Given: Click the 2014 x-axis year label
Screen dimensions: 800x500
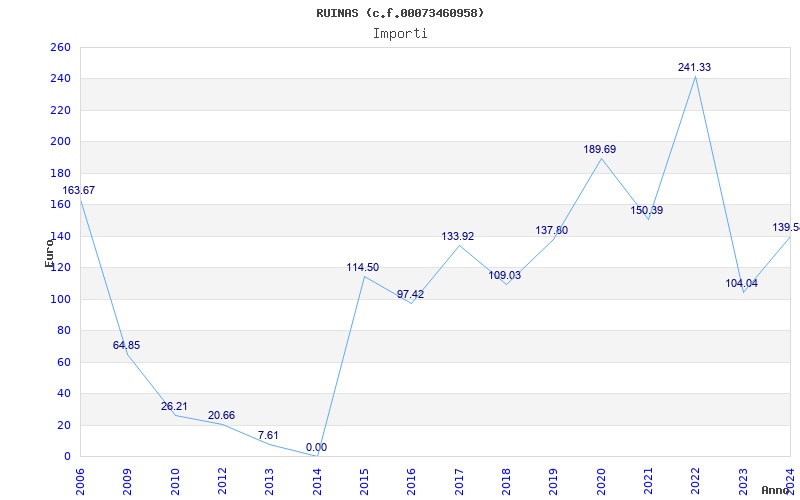Looking at the screenshot, I should pyautogui.click(x=317, y=482).
